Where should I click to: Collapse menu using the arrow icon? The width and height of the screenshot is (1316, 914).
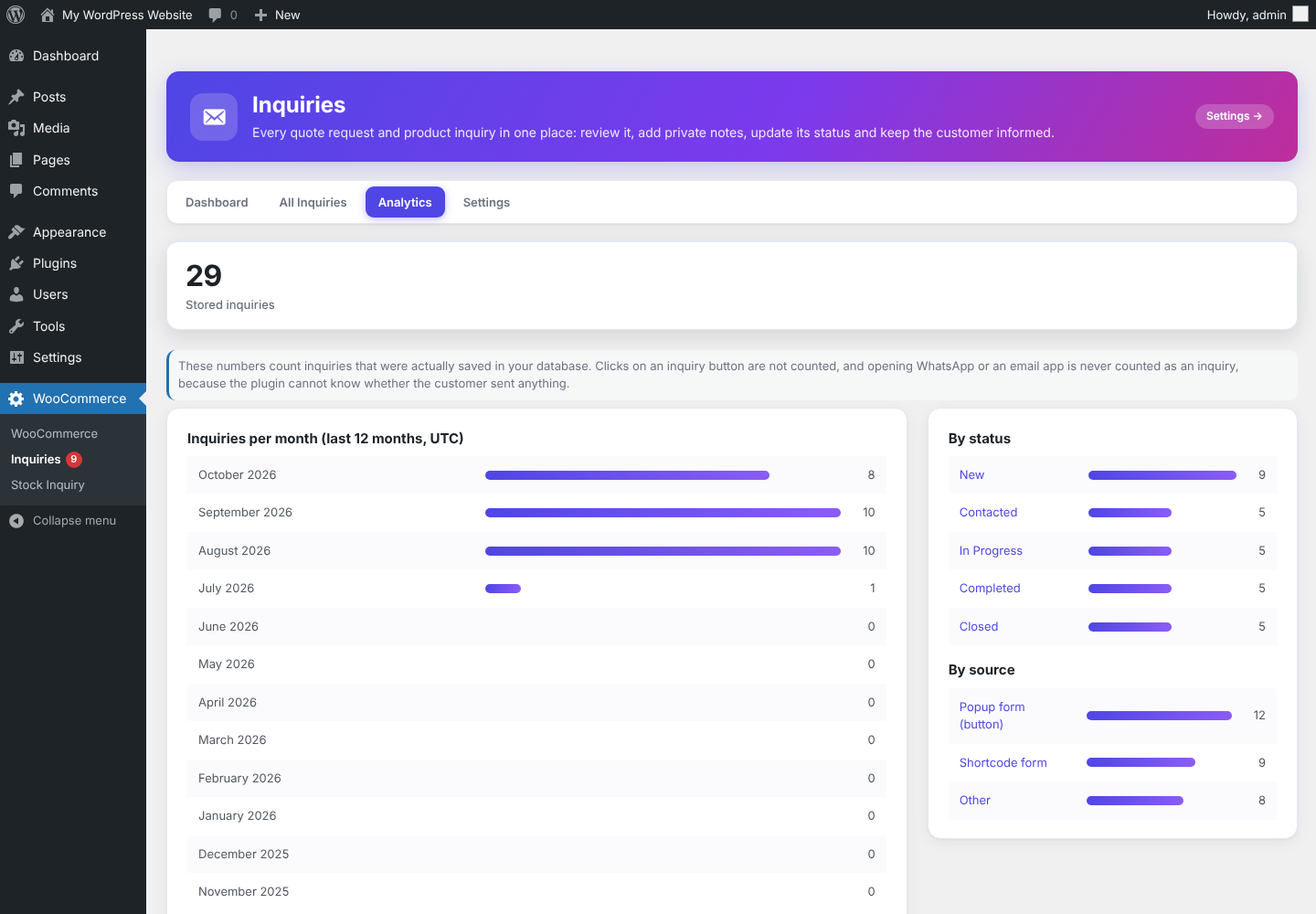16,521
